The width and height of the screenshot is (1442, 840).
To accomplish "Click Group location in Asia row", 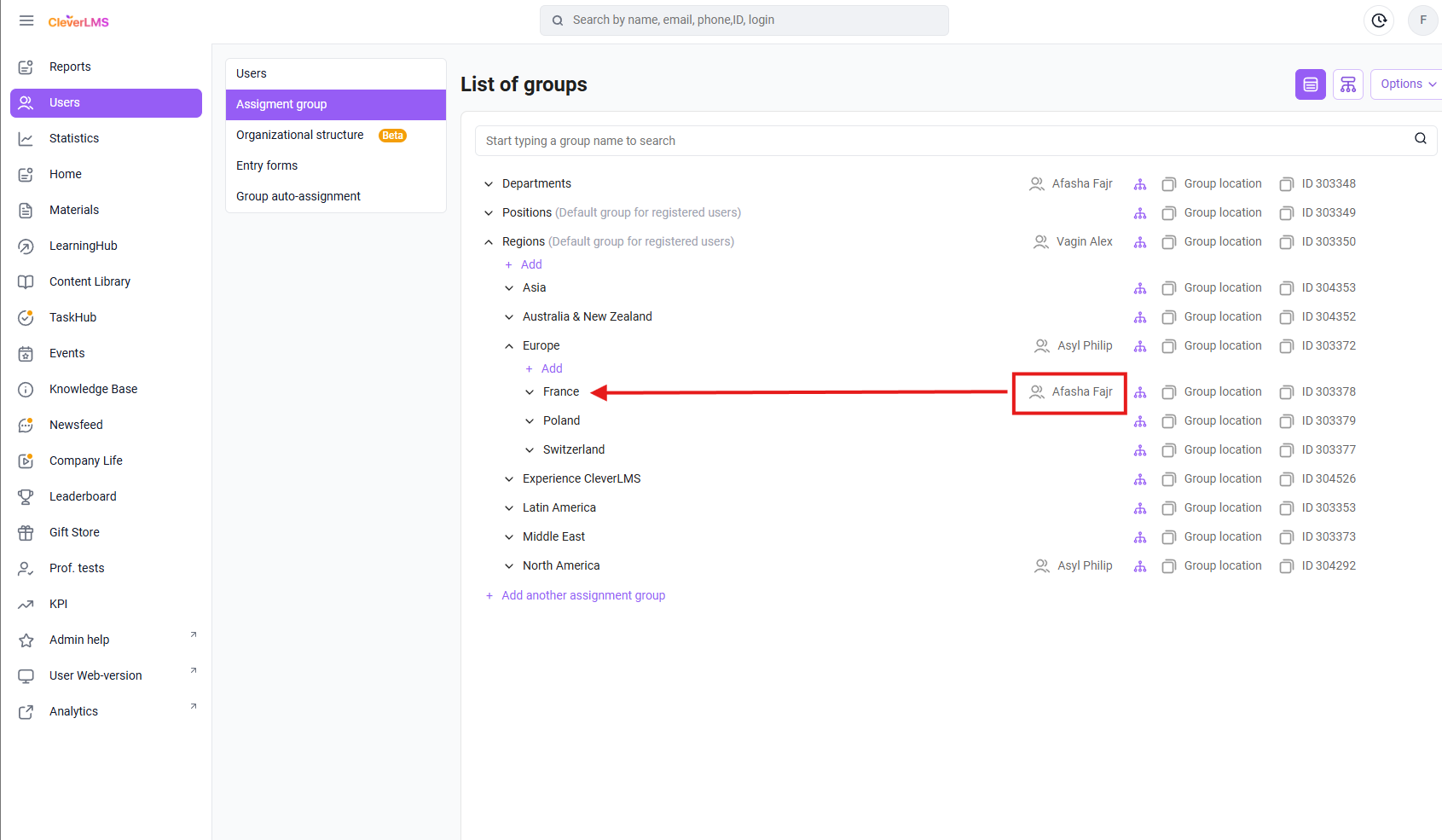I will 1222,288.
